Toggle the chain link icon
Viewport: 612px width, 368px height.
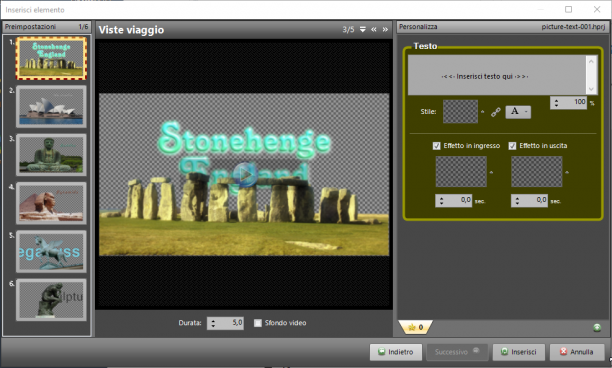coord(496,112)
